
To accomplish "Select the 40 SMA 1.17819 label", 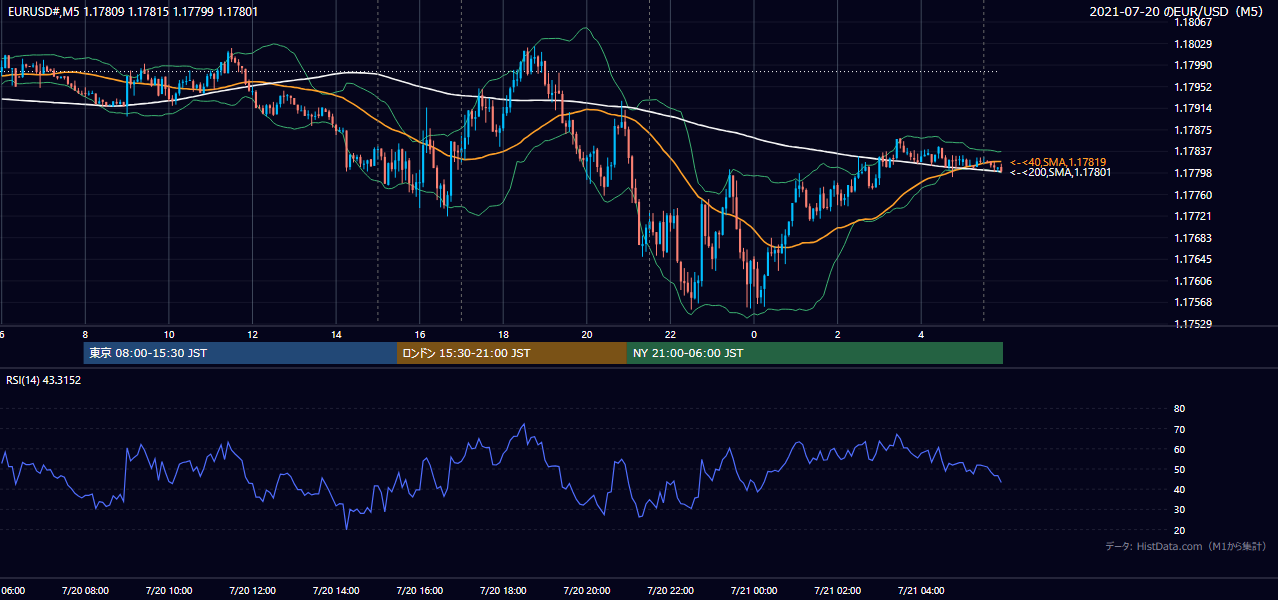I will [x=1058, y=162].
